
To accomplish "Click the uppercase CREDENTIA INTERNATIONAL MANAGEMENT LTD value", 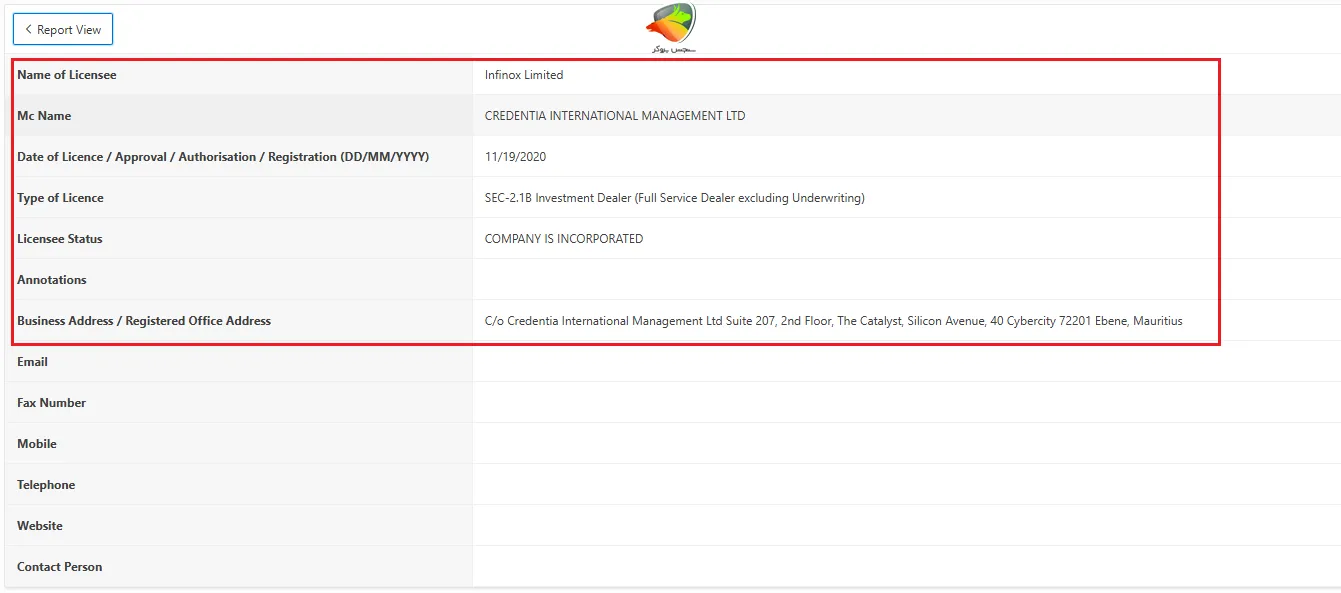I will (615, 116).
